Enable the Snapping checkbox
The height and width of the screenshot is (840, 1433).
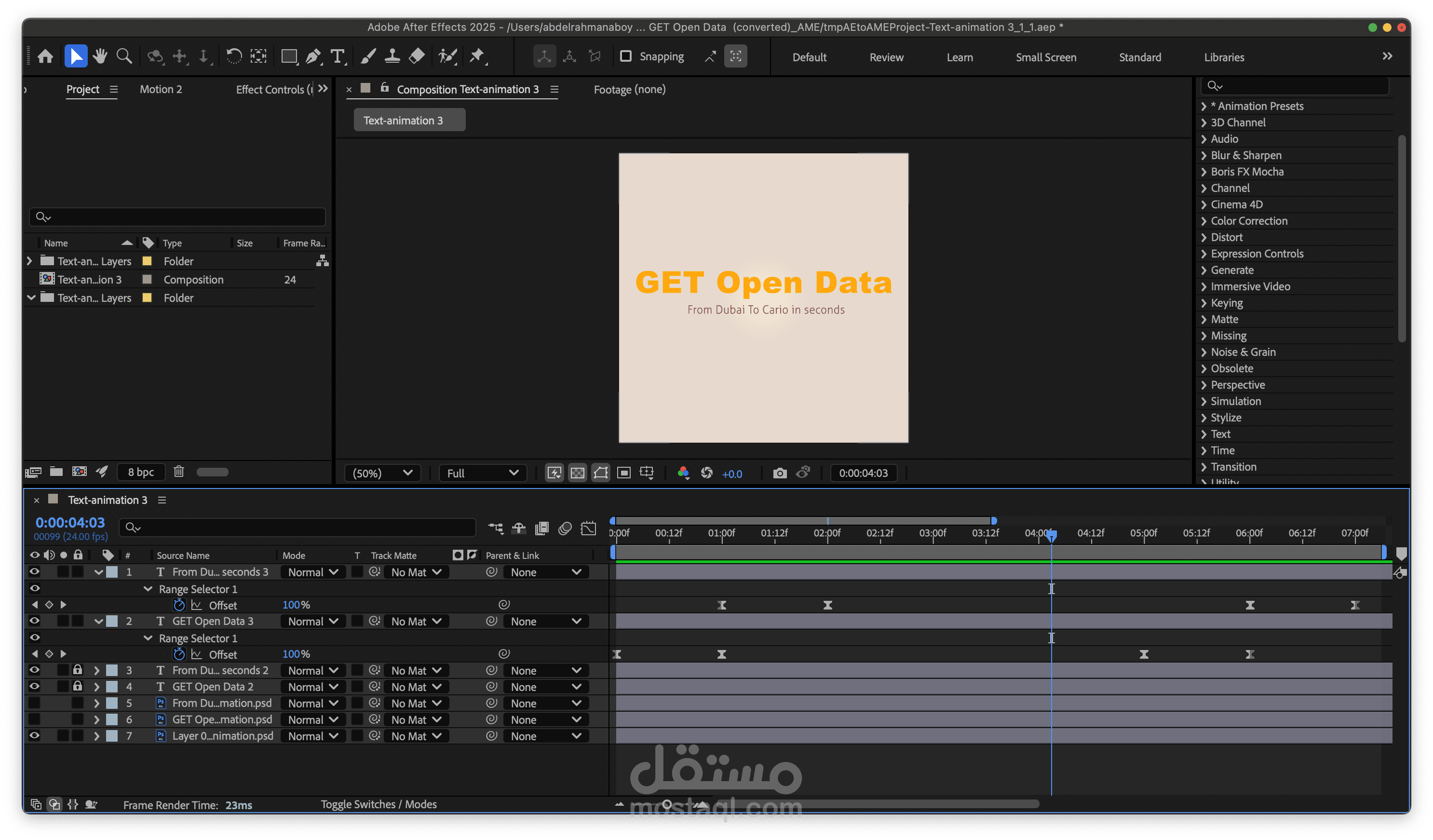click(625, 56)
